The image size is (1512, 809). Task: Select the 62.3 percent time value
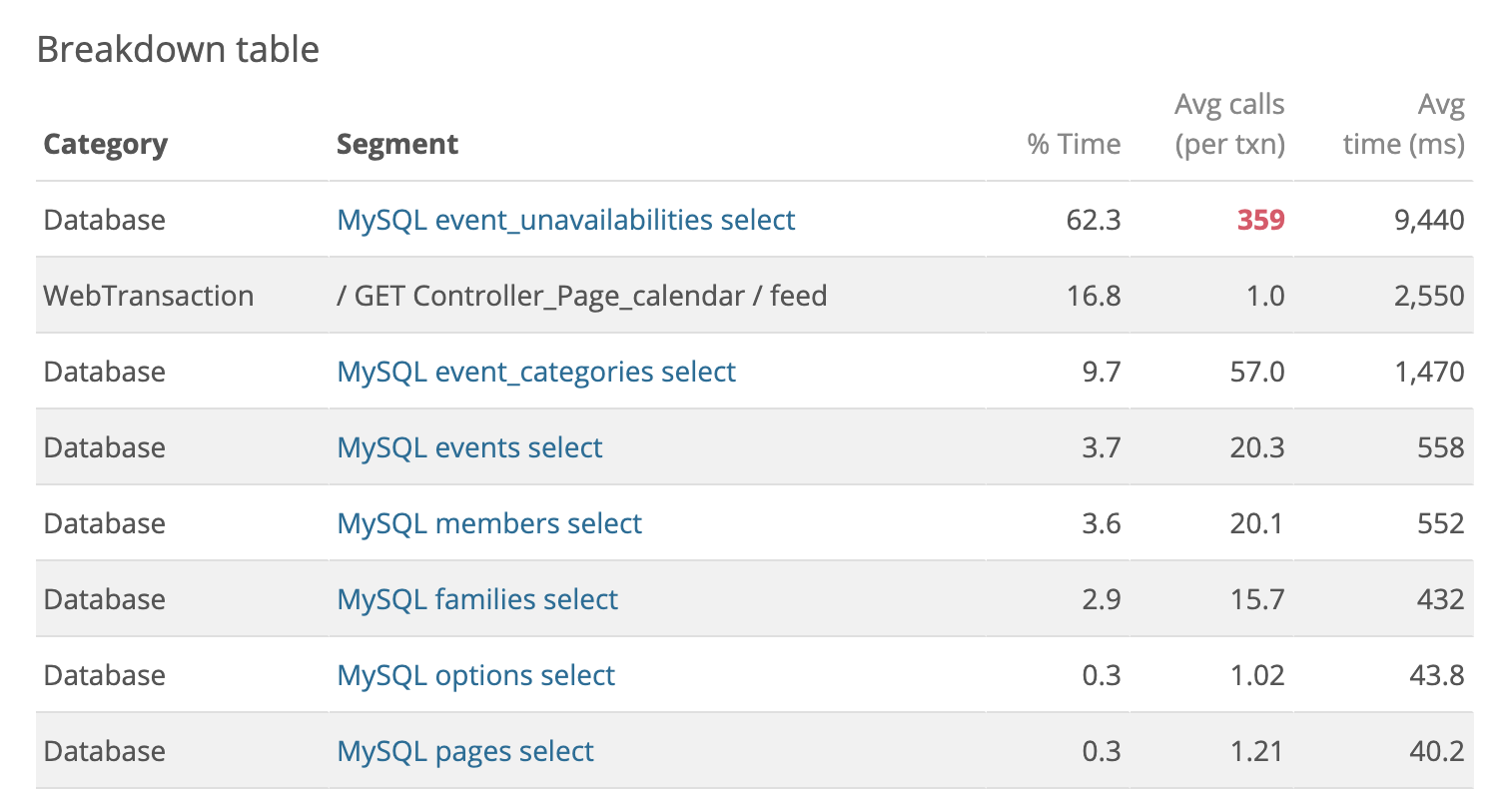pos(1094,220)
